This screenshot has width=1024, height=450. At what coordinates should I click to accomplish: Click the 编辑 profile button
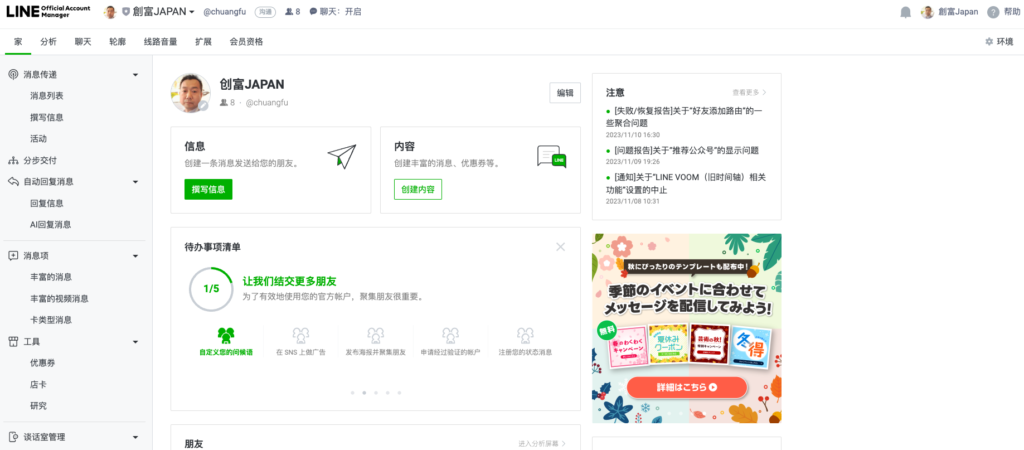[x=565, y=93]
